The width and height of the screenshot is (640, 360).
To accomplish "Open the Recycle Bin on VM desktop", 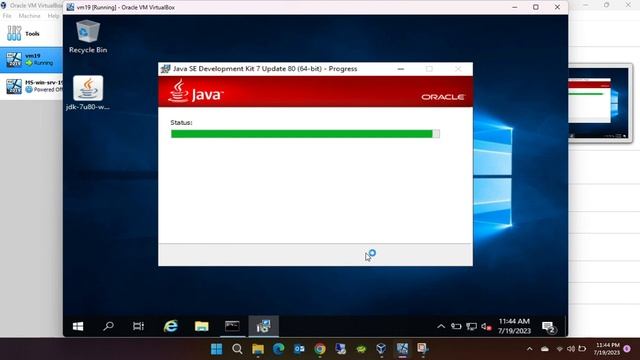I will [88, 37].
